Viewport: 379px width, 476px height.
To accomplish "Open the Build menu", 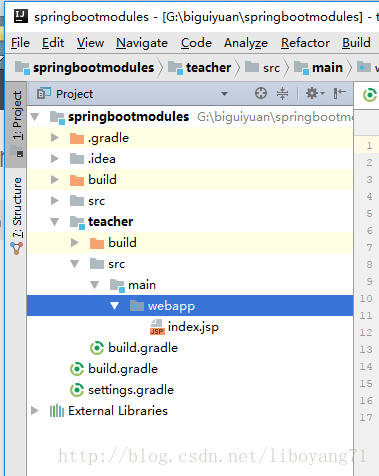I will click(x=356, y=43).
